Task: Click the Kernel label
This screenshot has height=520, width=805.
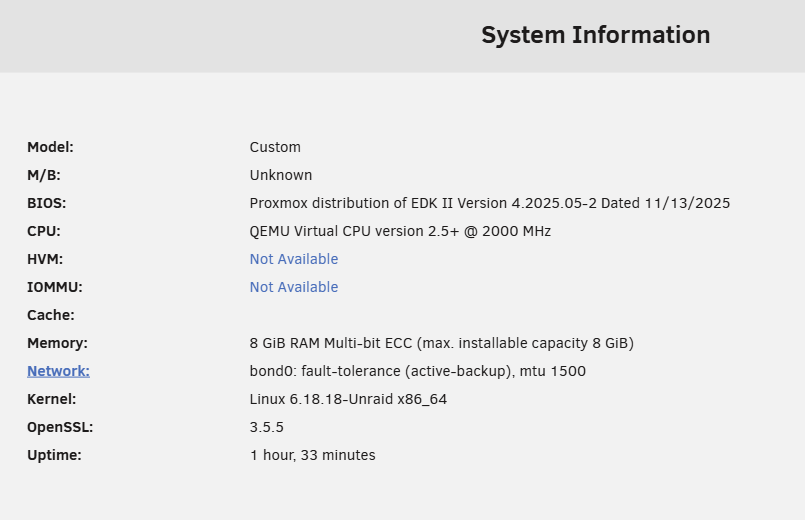Action: (x=51, y=399)
